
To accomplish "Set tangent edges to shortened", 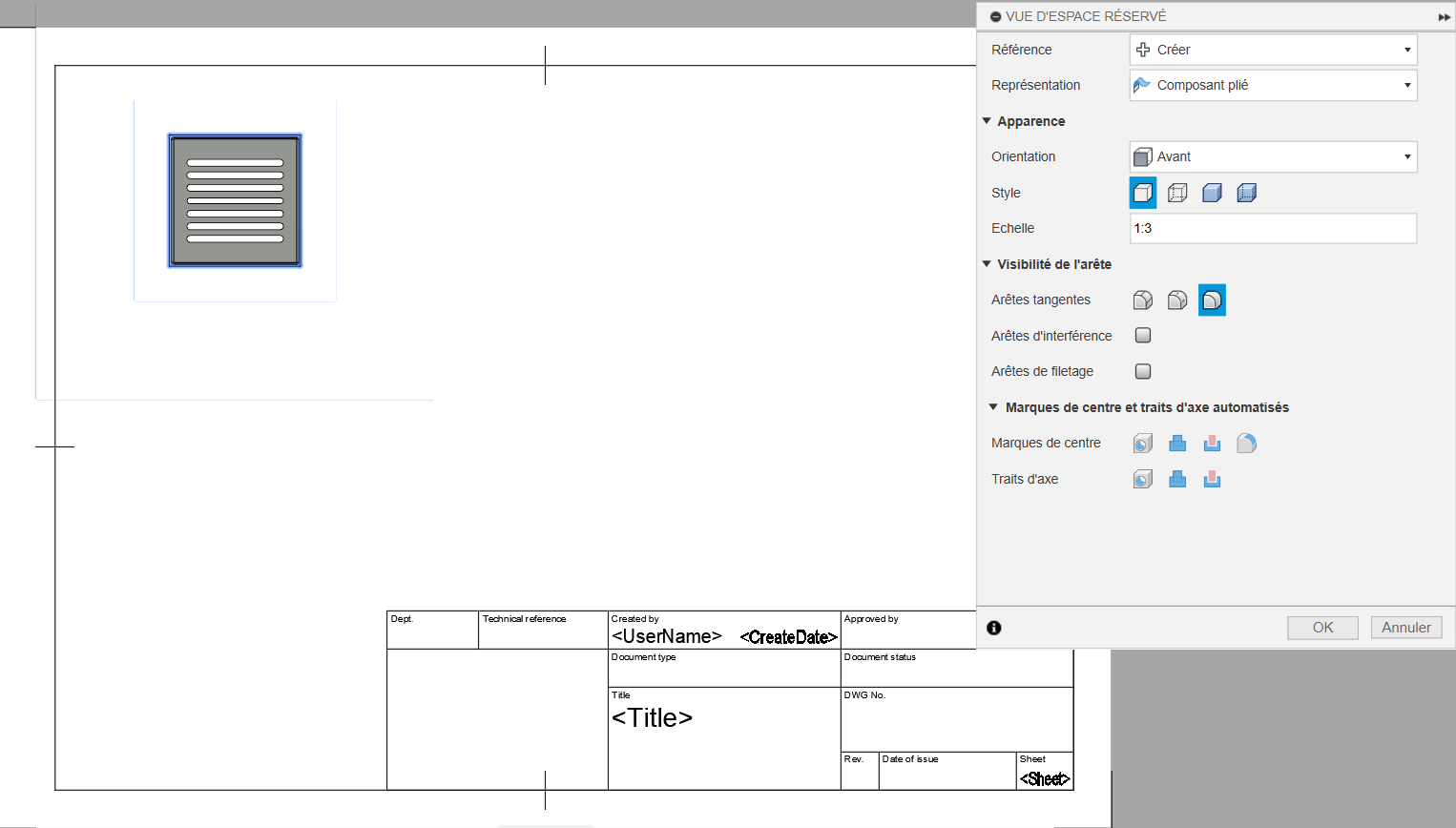I will [x=1177, y=300].
